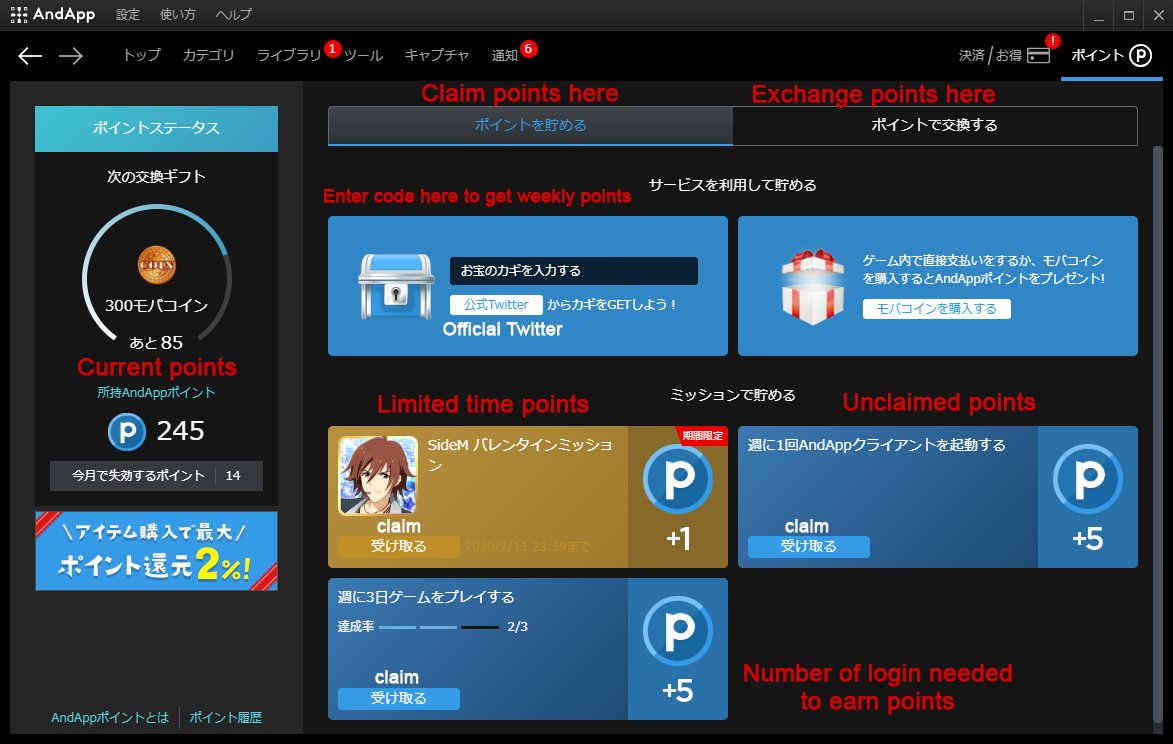The height and width of the screenshot is (744, 1173).
Task: Go back with the left arrow
Action: (30, 55)
